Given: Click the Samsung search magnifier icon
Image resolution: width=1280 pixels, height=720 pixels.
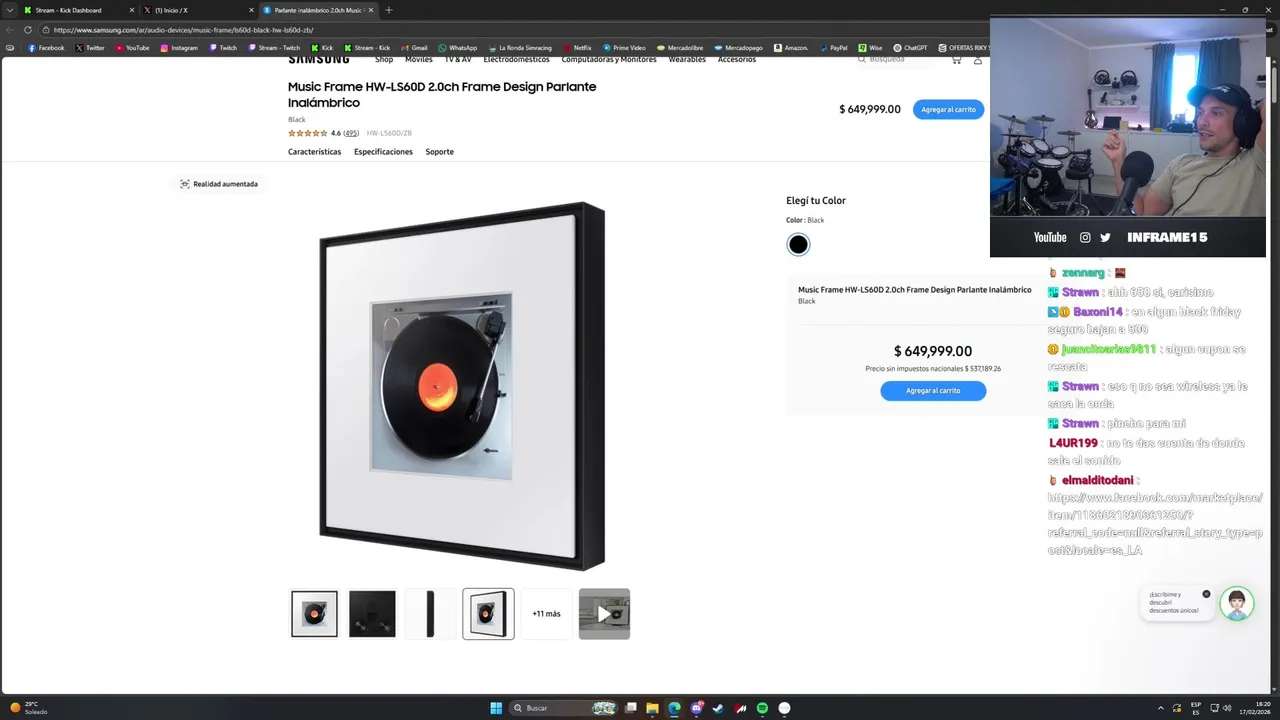Looking at the screenshot, I should (862, 59).
